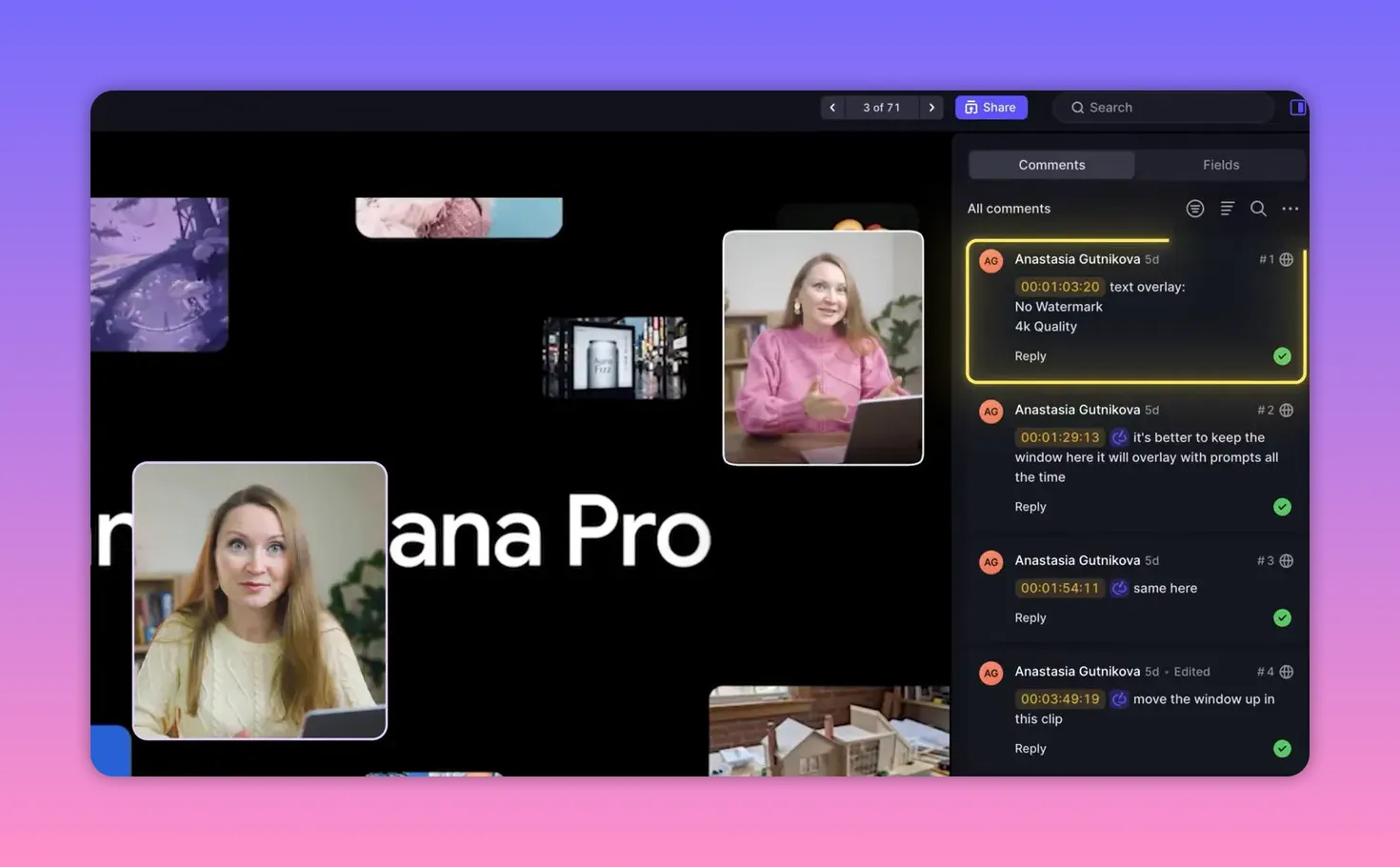Open the comment filter icon
1400x867 pixels.
point(1195,208)
